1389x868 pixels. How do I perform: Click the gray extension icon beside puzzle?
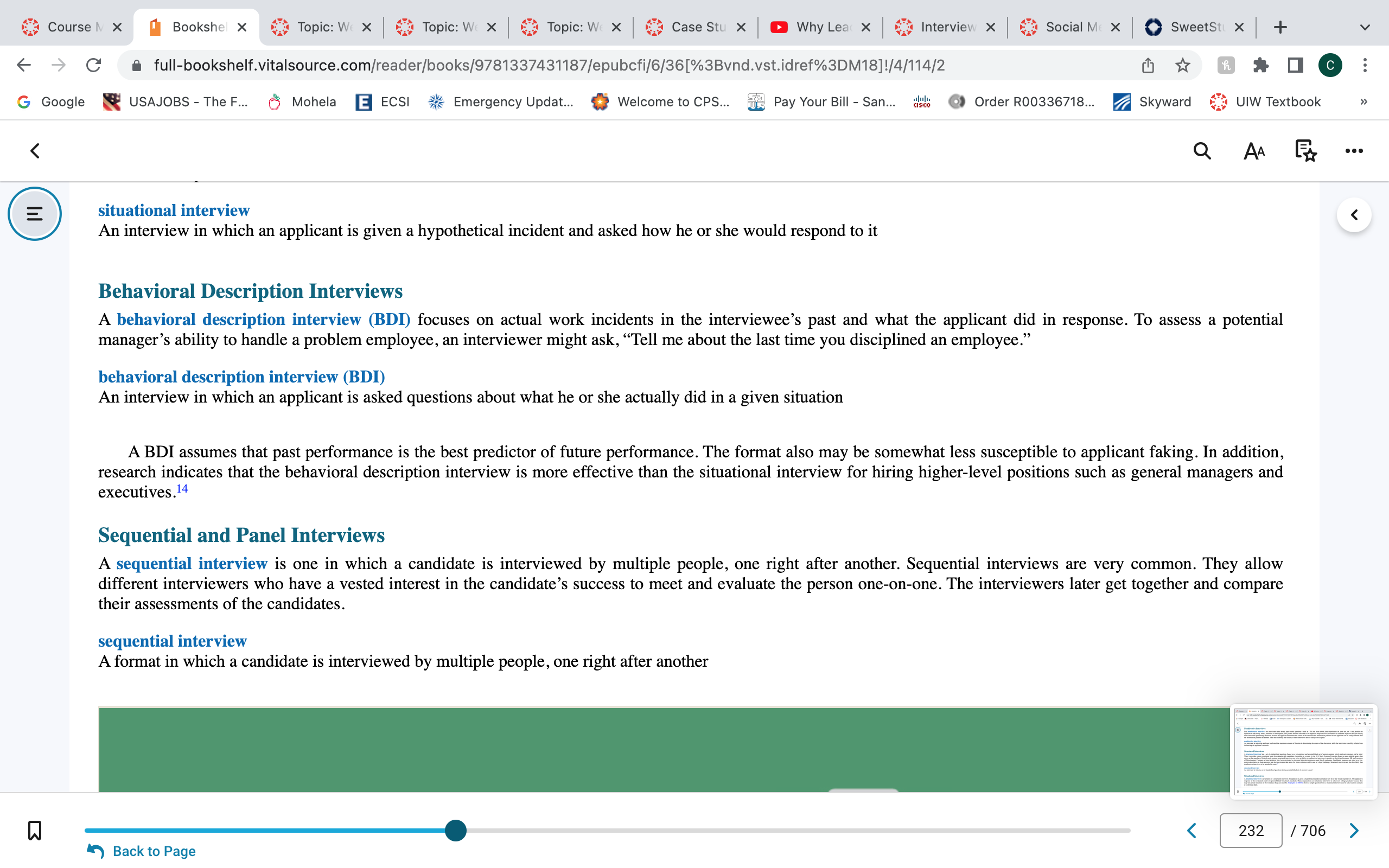click(x=1226, y=65)
